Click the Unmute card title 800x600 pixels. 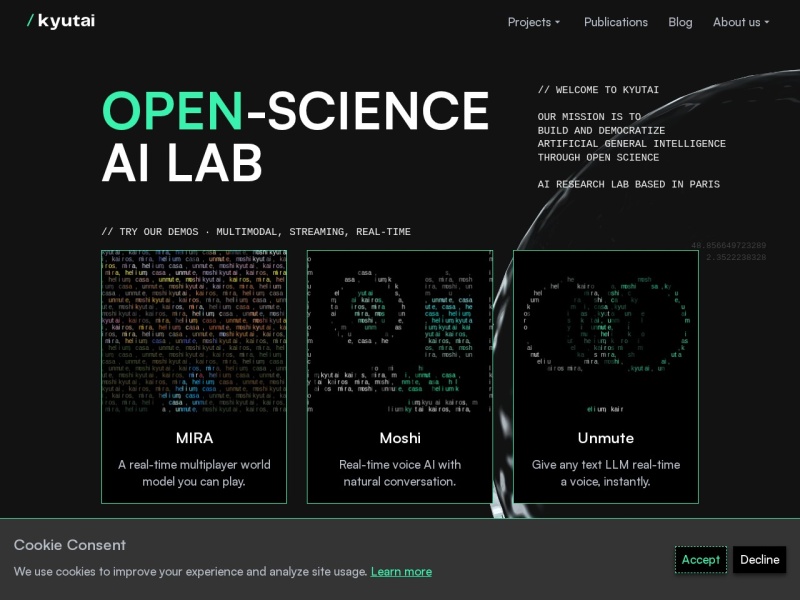click(606, 438)
